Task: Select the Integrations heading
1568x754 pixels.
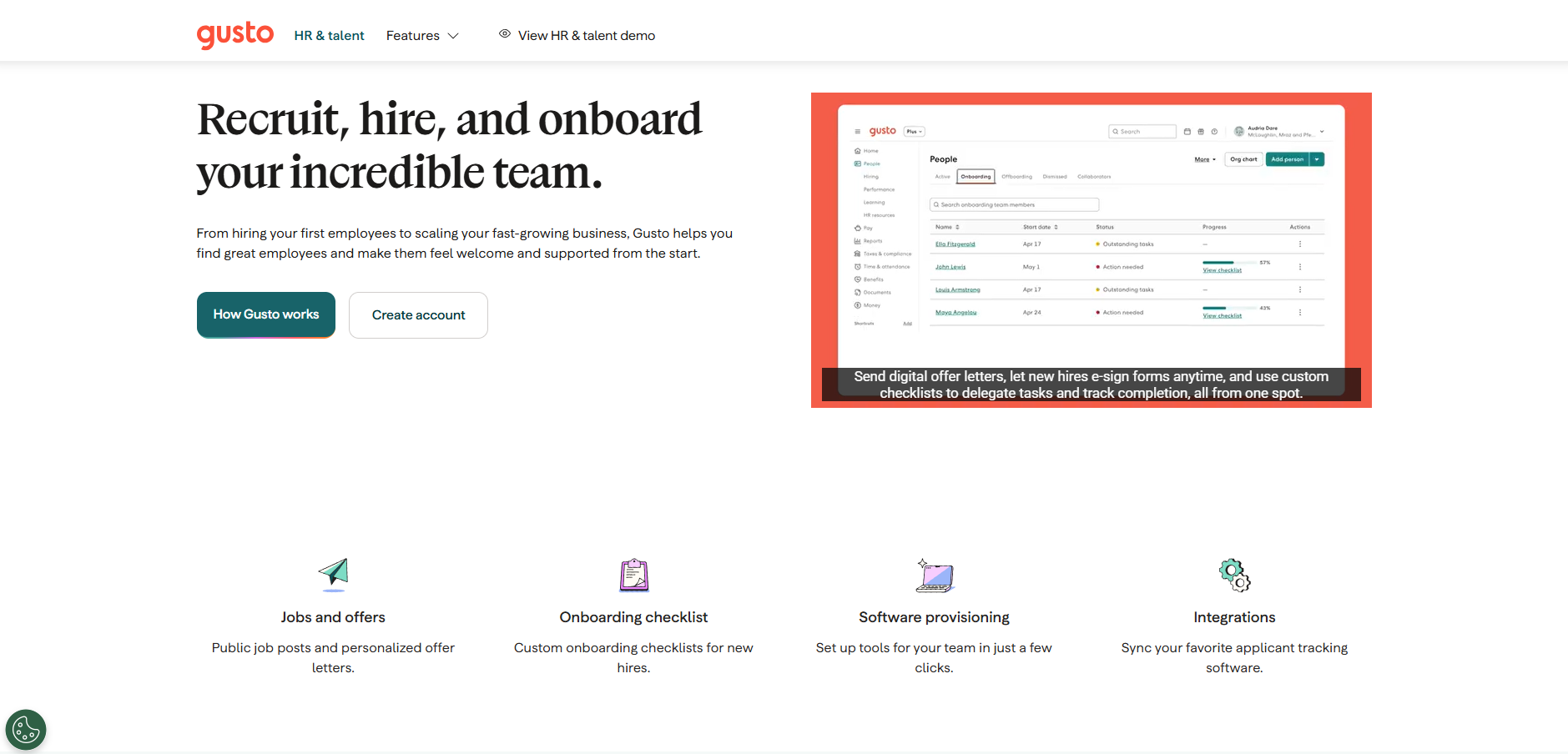Action: pos(1234,617)
